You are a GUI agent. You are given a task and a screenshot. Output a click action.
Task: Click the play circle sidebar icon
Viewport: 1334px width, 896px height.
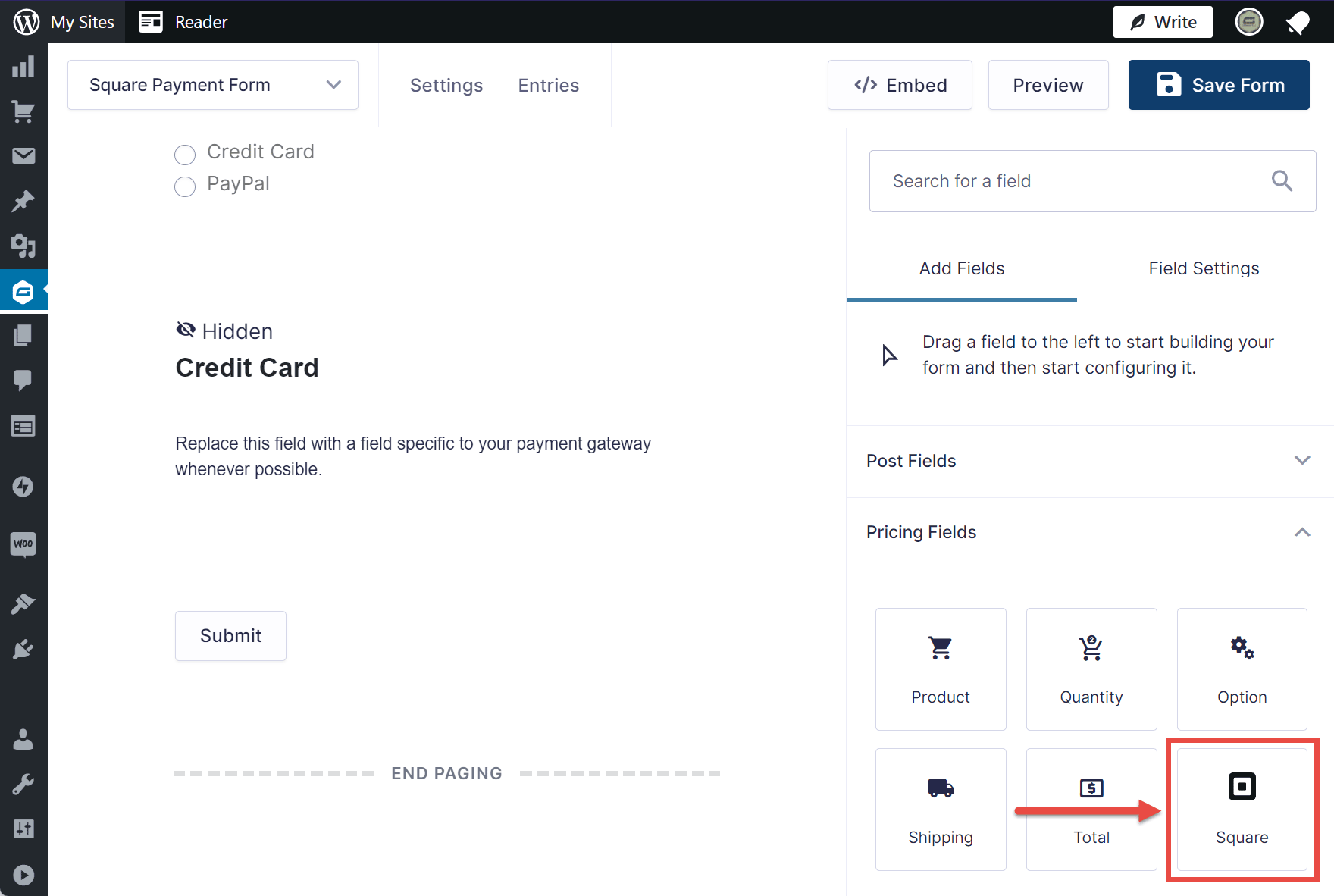coord(23,876)
